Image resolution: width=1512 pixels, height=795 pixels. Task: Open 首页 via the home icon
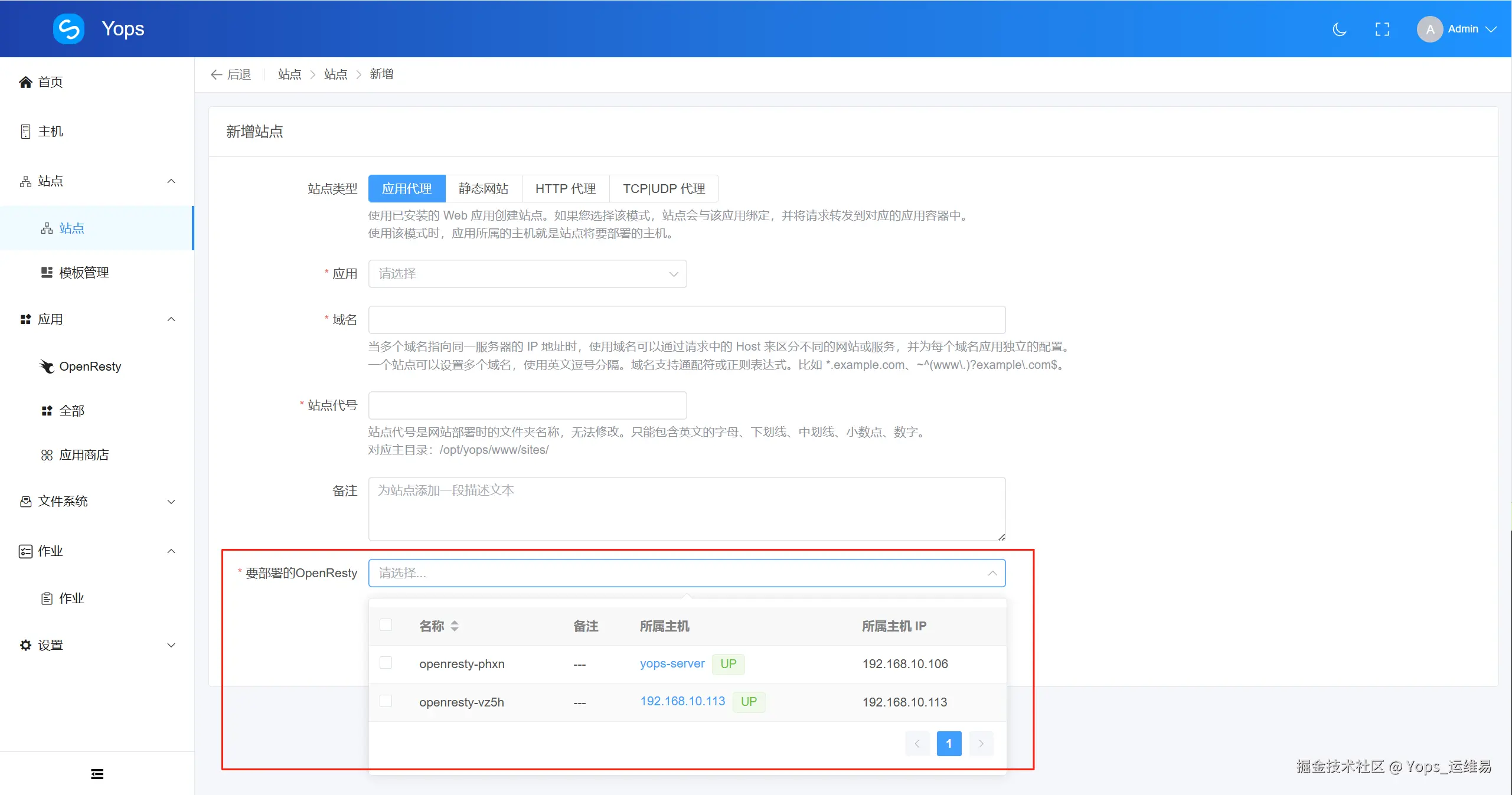tap(25, 82)
